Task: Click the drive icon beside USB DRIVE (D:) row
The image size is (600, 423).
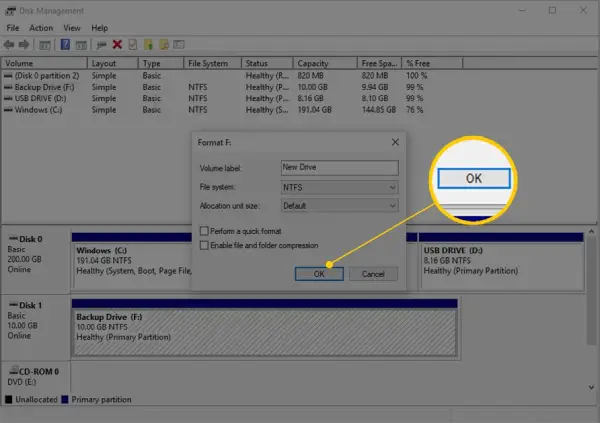Action: (8, 98)
